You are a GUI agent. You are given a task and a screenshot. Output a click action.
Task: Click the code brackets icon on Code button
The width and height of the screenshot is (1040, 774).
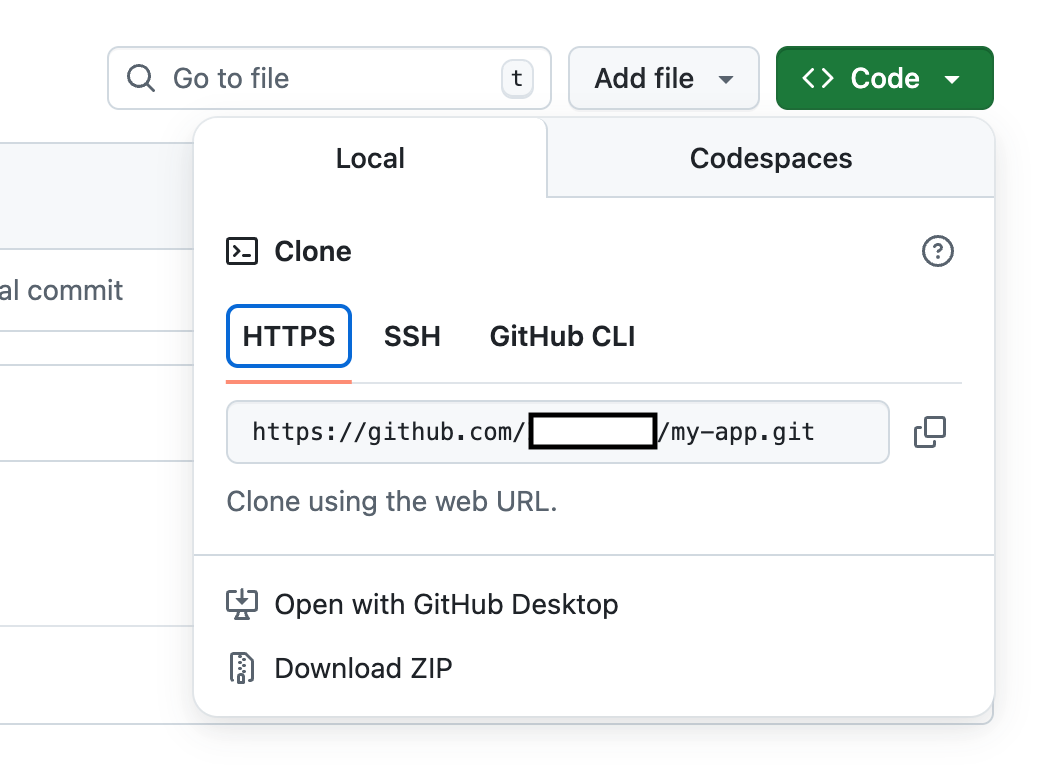818,78
